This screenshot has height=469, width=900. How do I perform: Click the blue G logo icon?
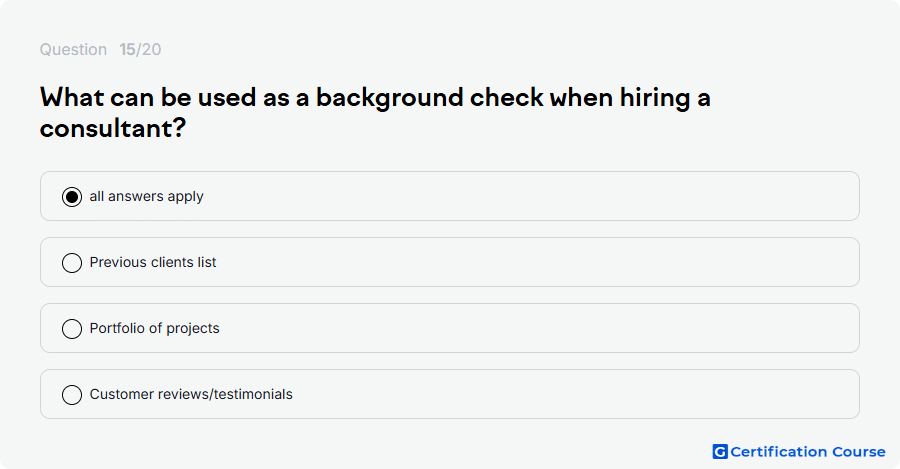(x=720, y=452)
